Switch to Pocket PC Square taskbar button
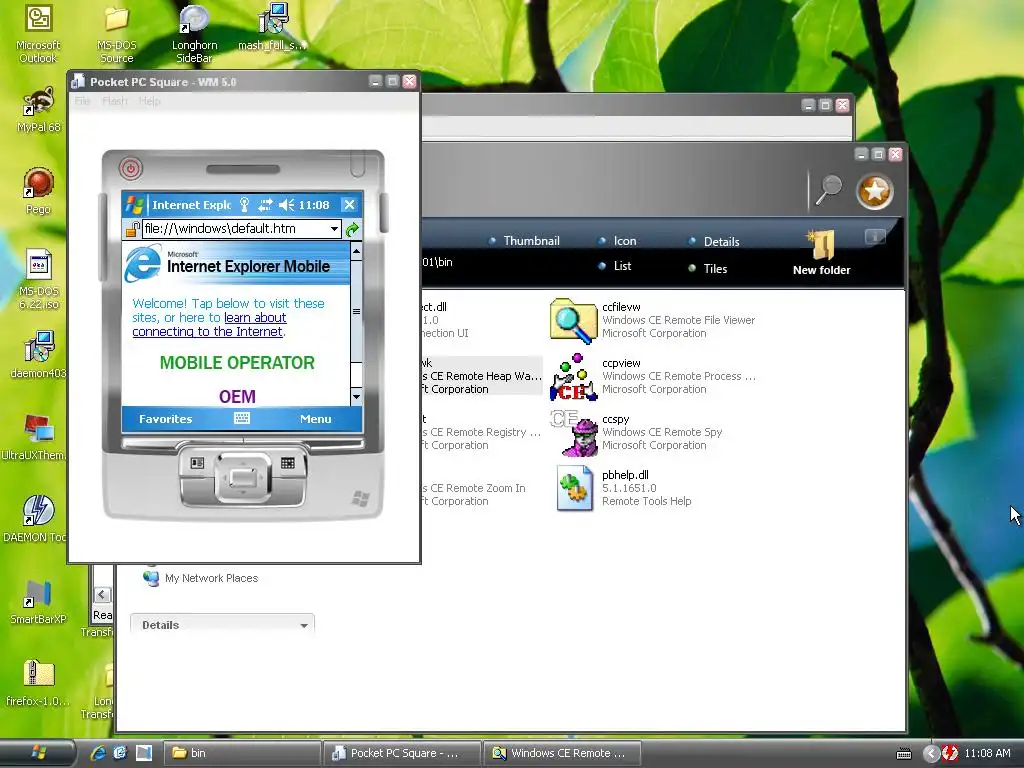1024x768 pixels. [402, 753]
